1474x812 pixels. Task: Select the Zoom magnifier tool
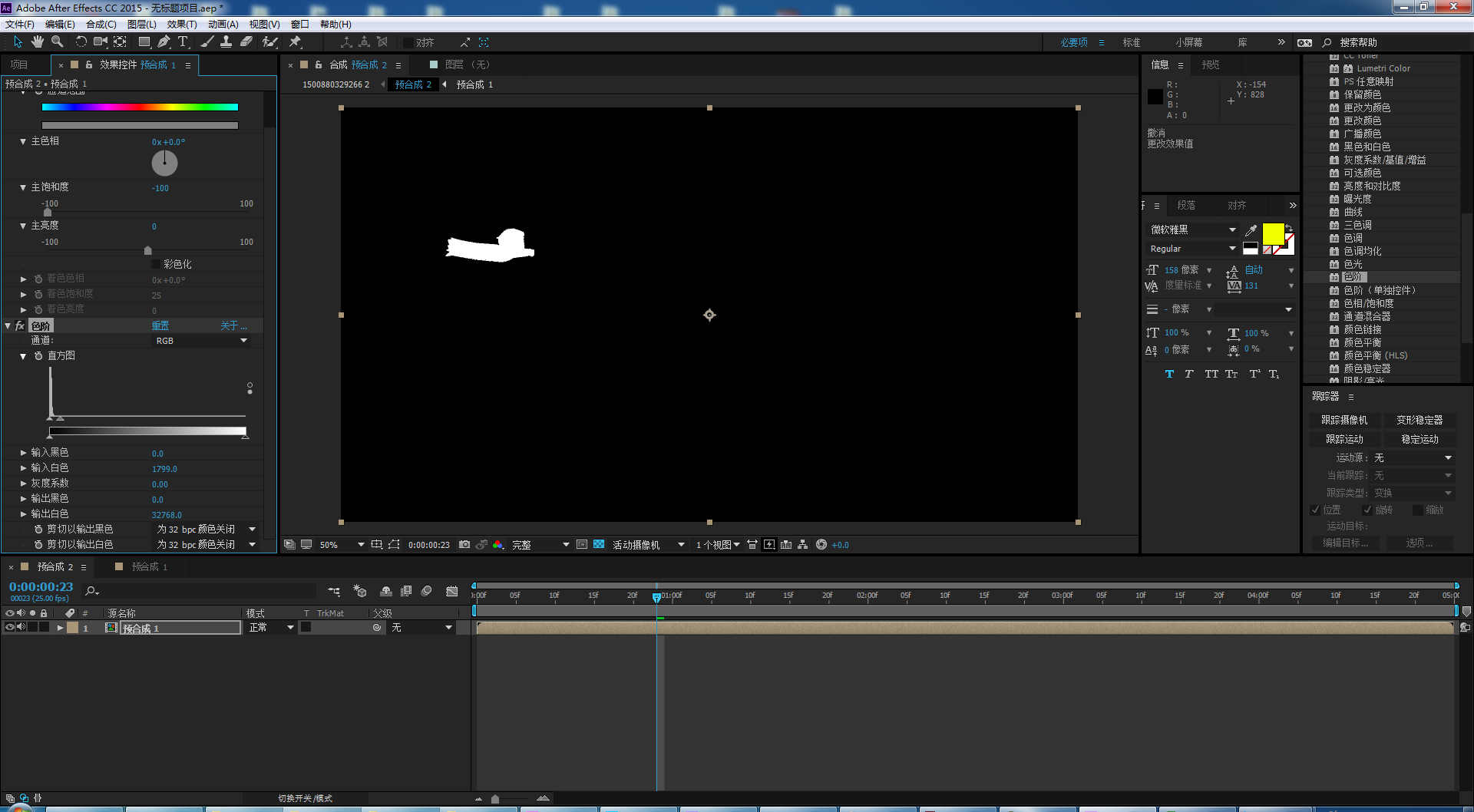coord(57,42)
